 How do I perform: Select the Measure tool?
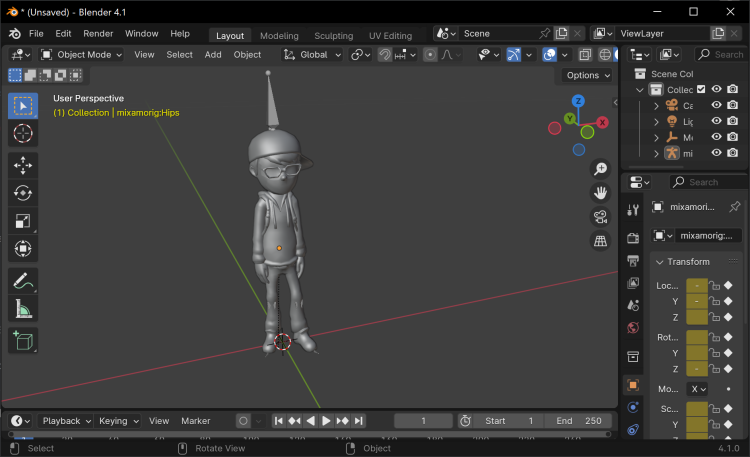pyautogui.click(x=23, y=310)
